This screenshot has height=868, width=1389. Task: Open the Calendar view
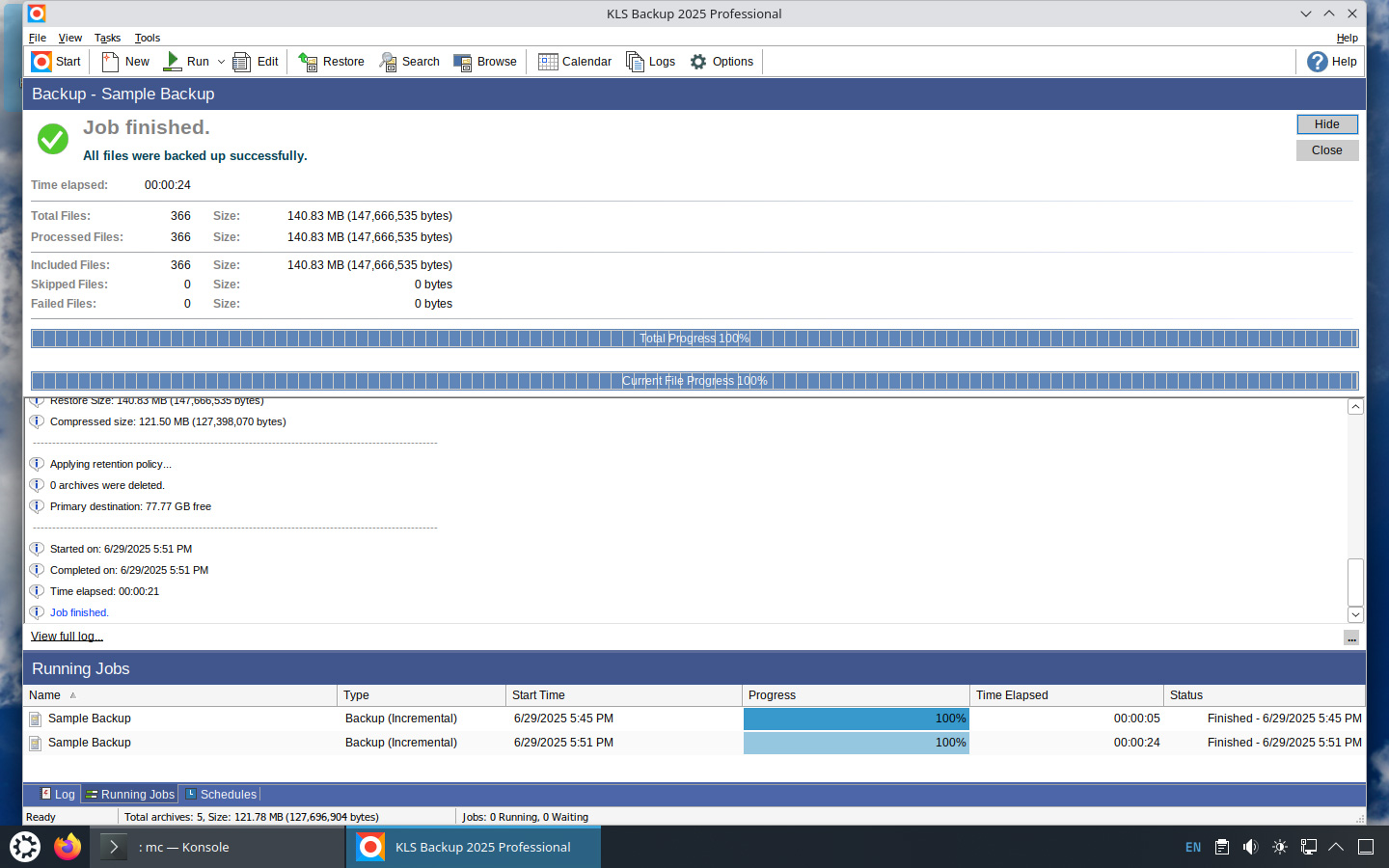(575, 62)
